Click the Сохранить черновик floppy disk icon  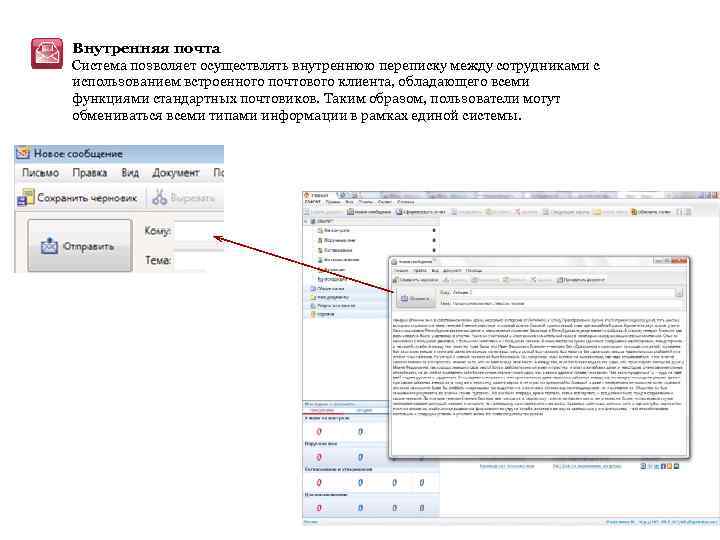tap(26, 197)
